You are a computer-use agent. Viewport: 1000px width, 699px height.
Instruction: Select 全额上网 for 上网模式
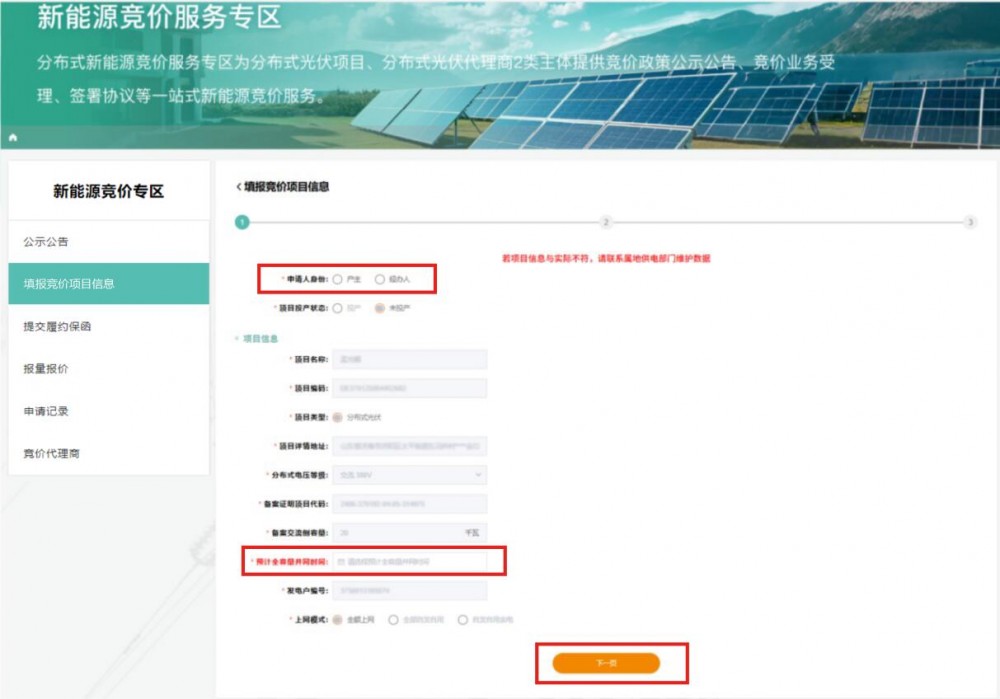click(338, 620)
